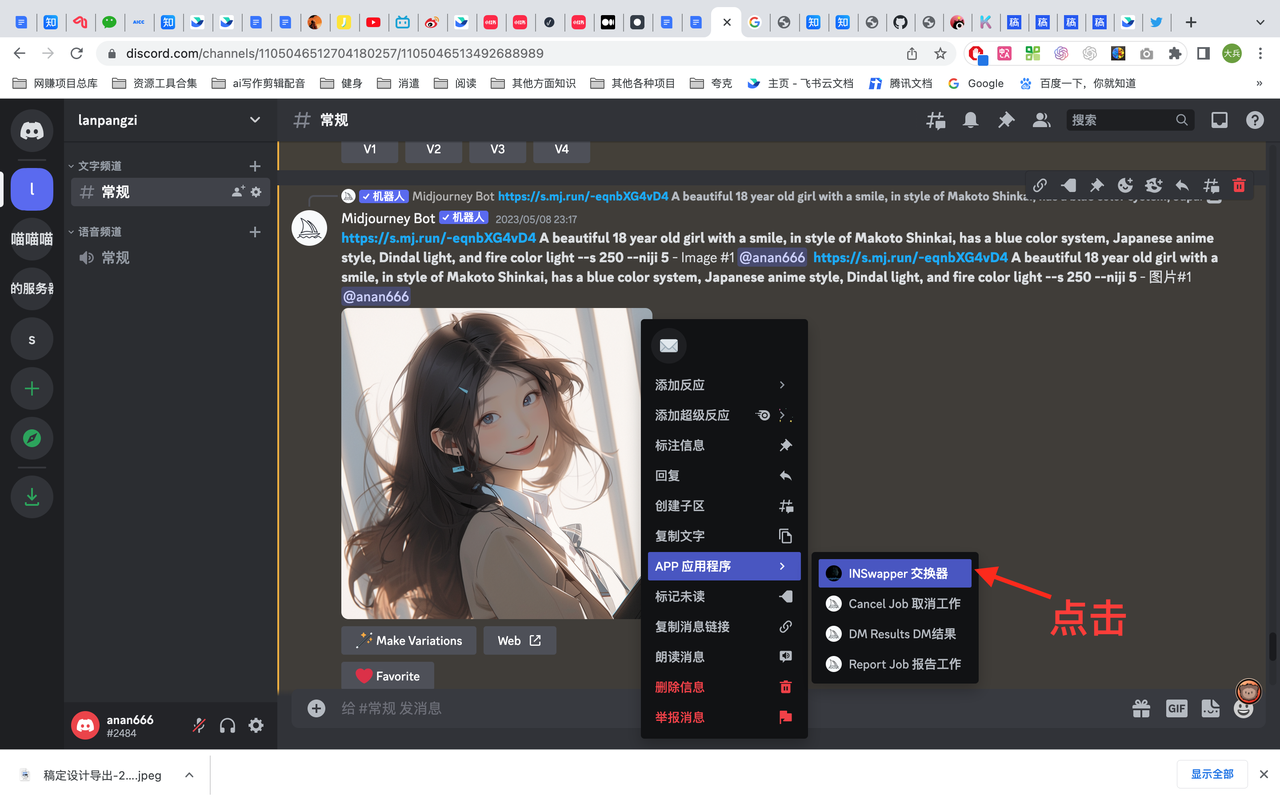Toggle member list in channel header
Image resolution: width=1280 pixels, height=800 pixels.
1041,120
